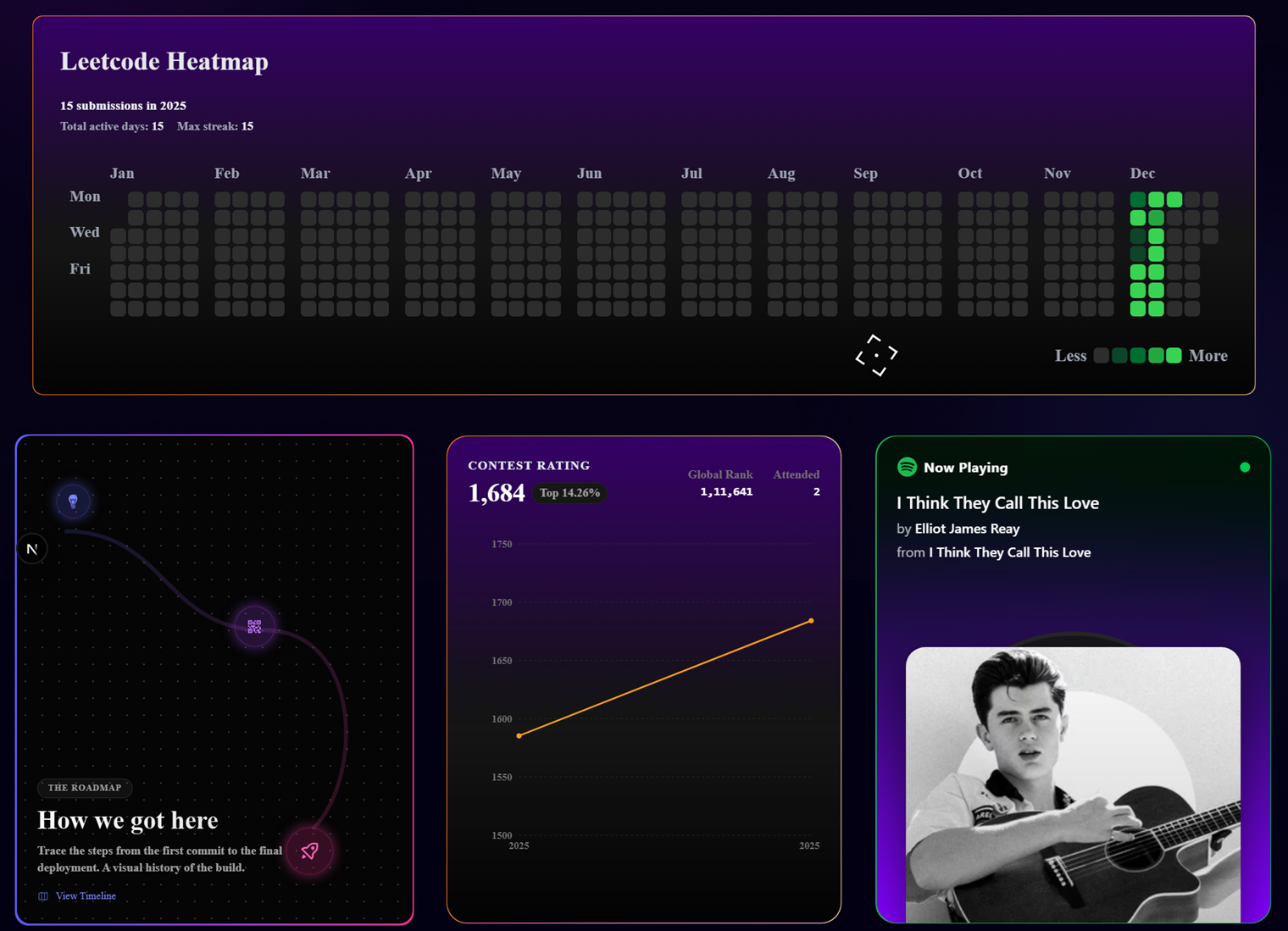Click the "1750" y-axis label
Screen dimensions: 1288x931
pos(502,544)
